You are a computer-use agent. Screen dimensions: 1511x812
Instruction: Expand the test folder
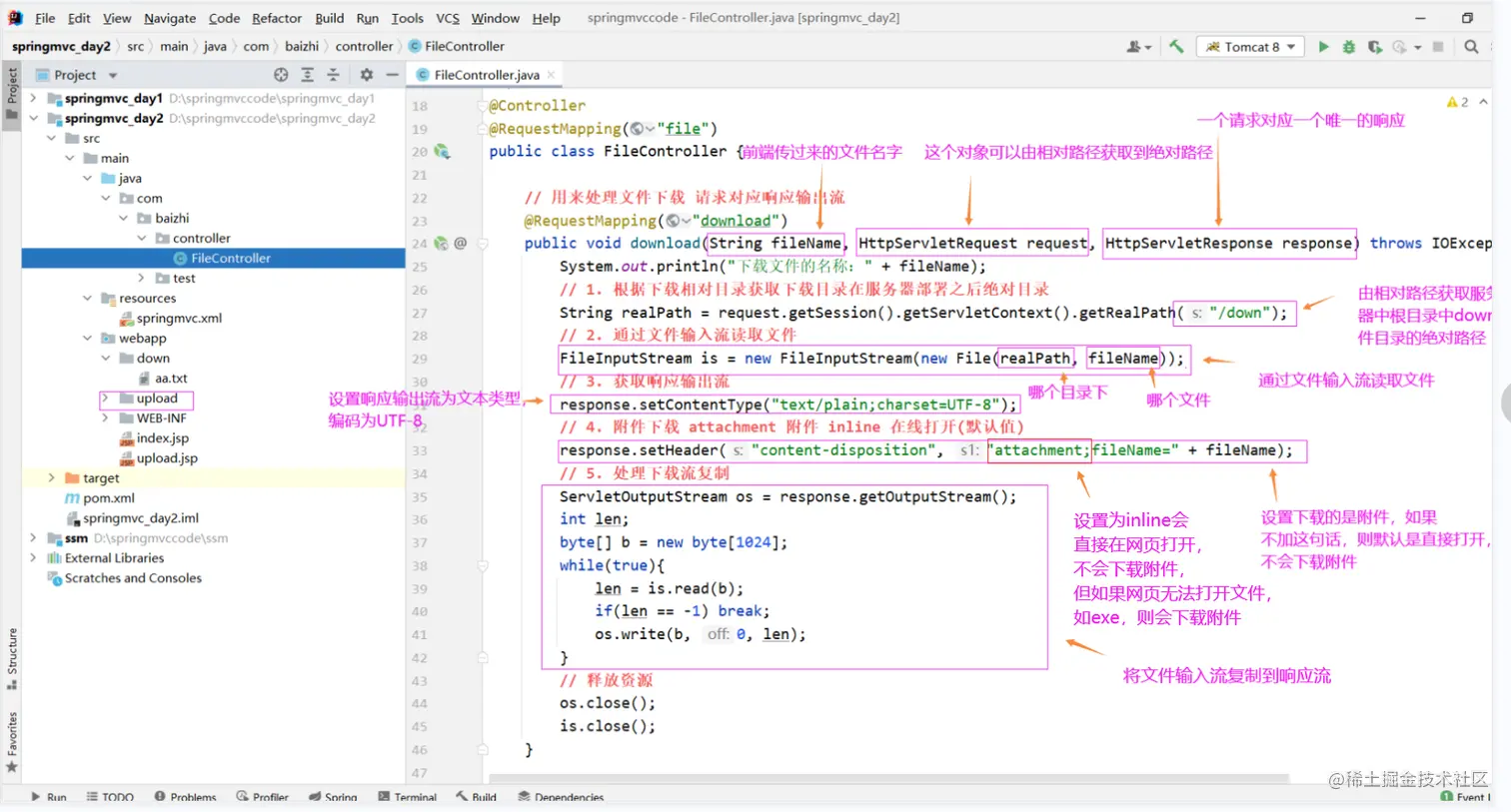point(141,278)
